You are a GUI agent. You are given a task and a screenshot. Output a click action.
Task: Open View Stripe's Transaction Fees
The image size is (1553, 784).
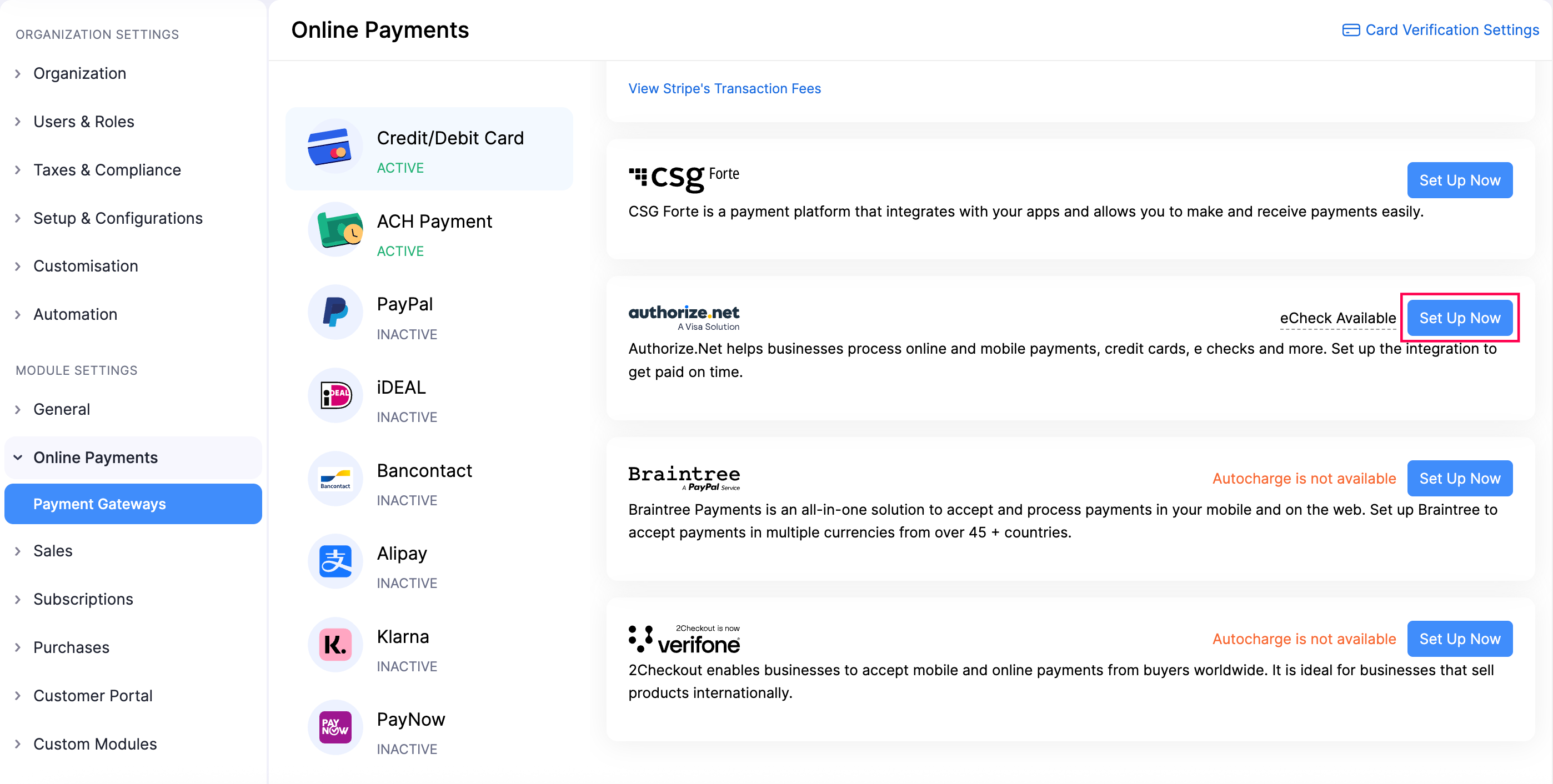tap(724, 88)
